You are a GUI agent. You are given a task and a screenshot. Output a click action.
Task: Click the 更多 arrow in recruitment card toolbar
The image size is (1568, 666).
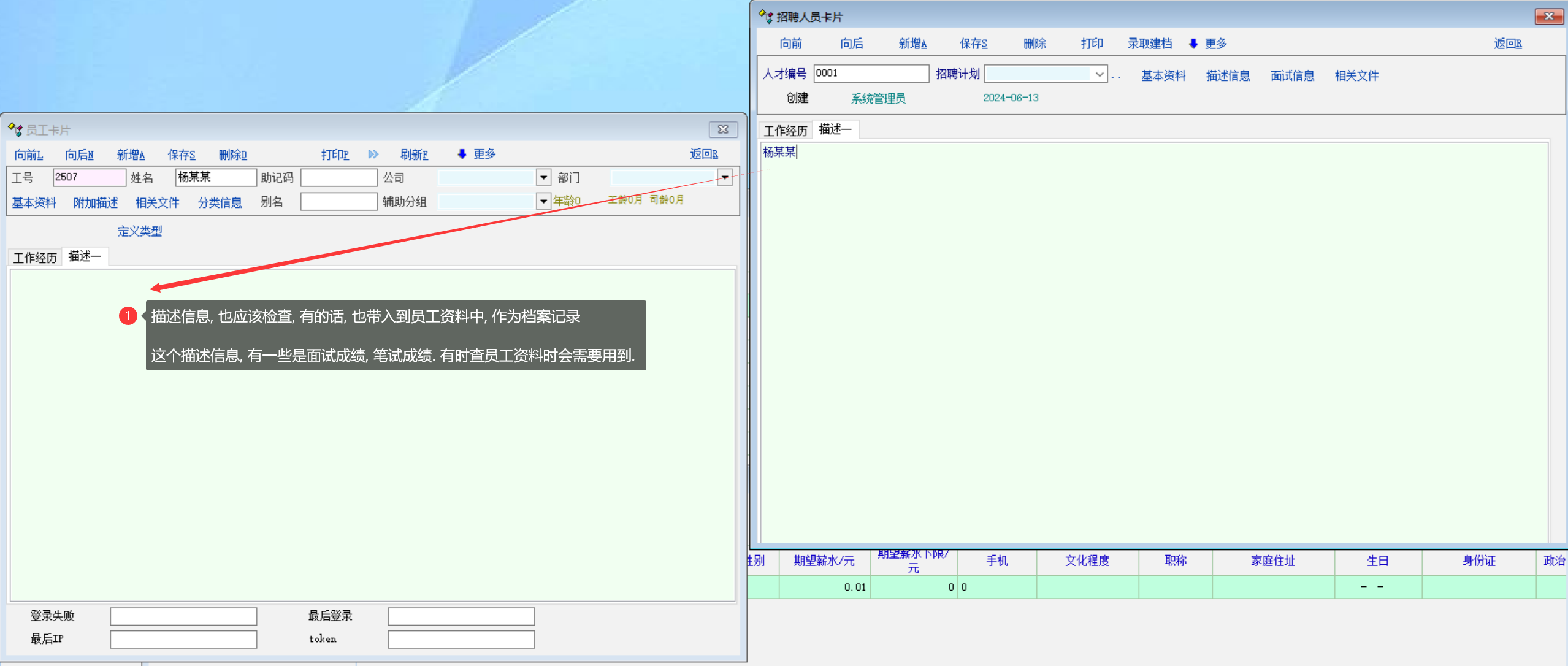(1193, 44)
